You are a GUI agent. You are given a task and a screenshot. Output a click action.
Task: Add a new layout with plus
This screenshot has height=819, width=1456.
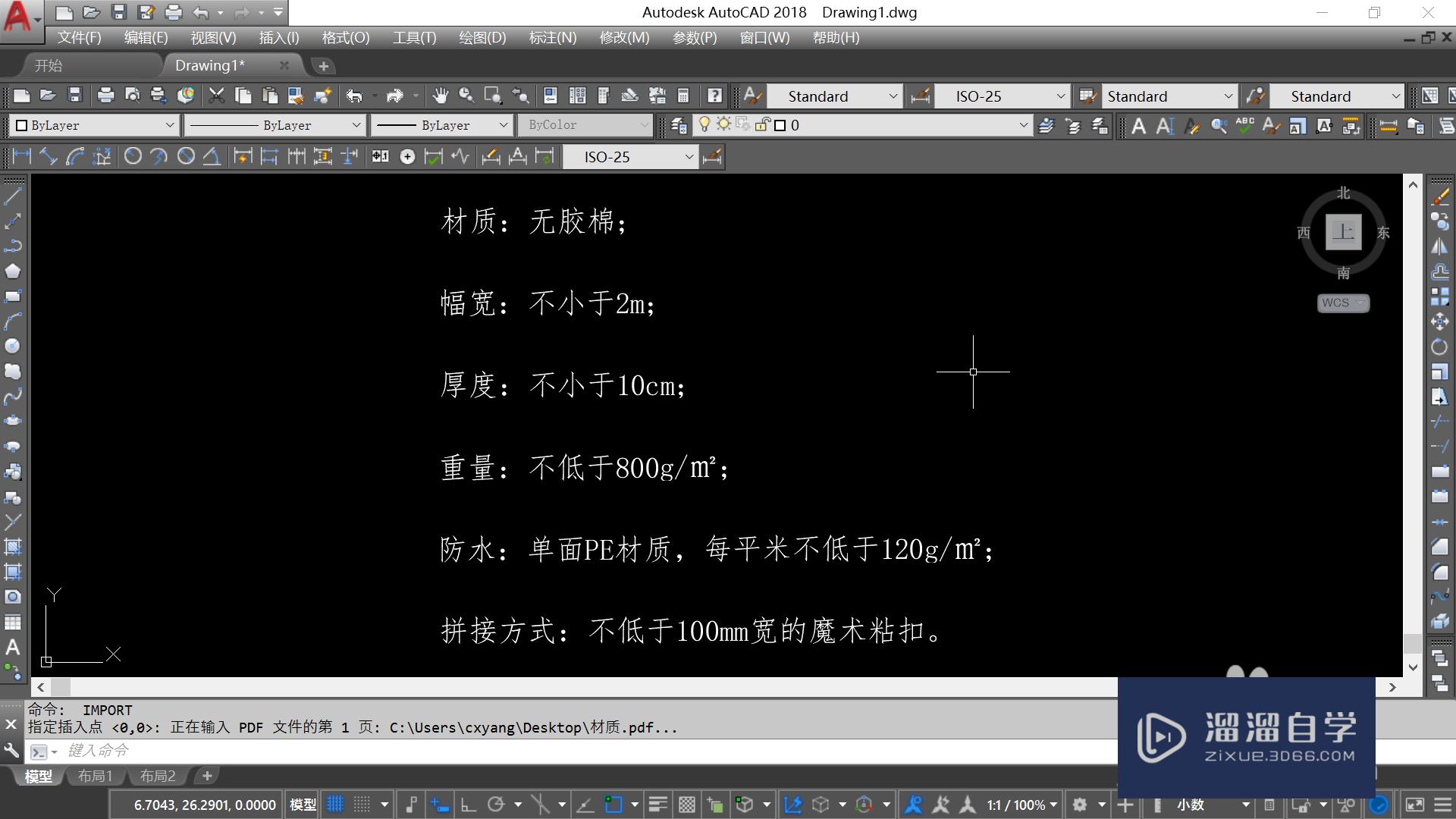[206, 776]
